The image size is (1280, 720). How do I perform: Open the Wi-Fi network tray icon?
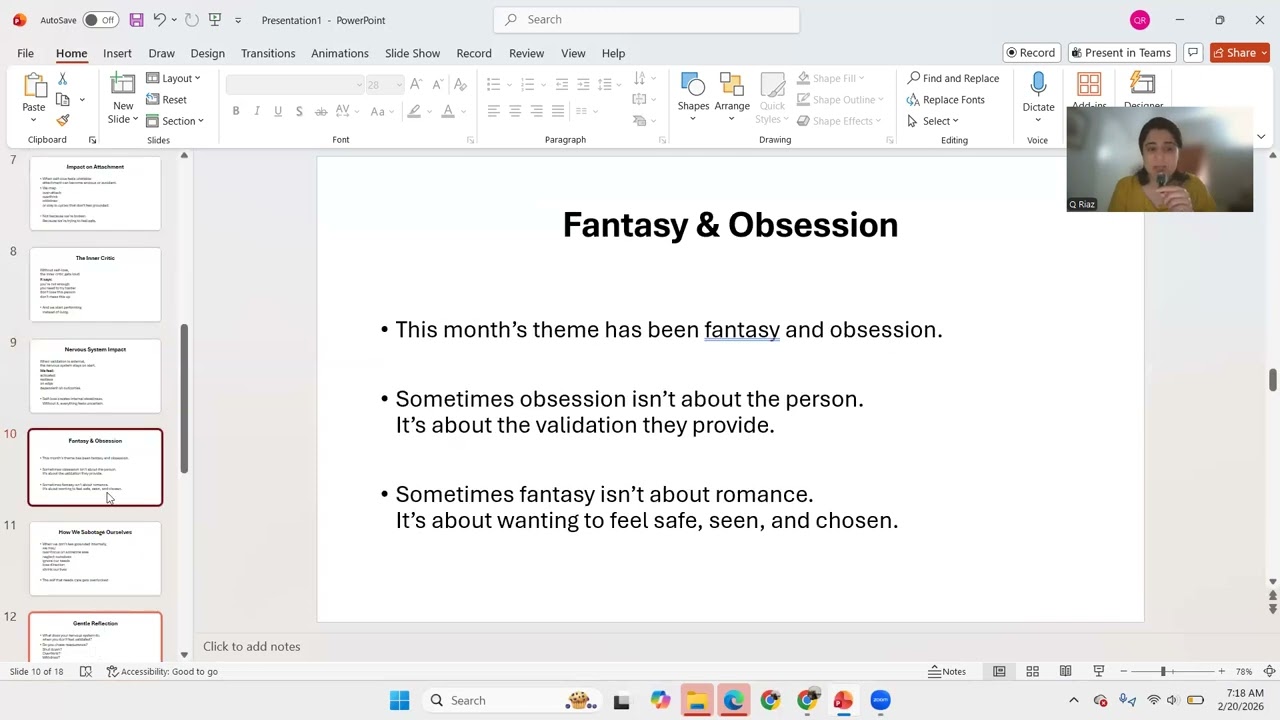click(x=1153, y=700)
